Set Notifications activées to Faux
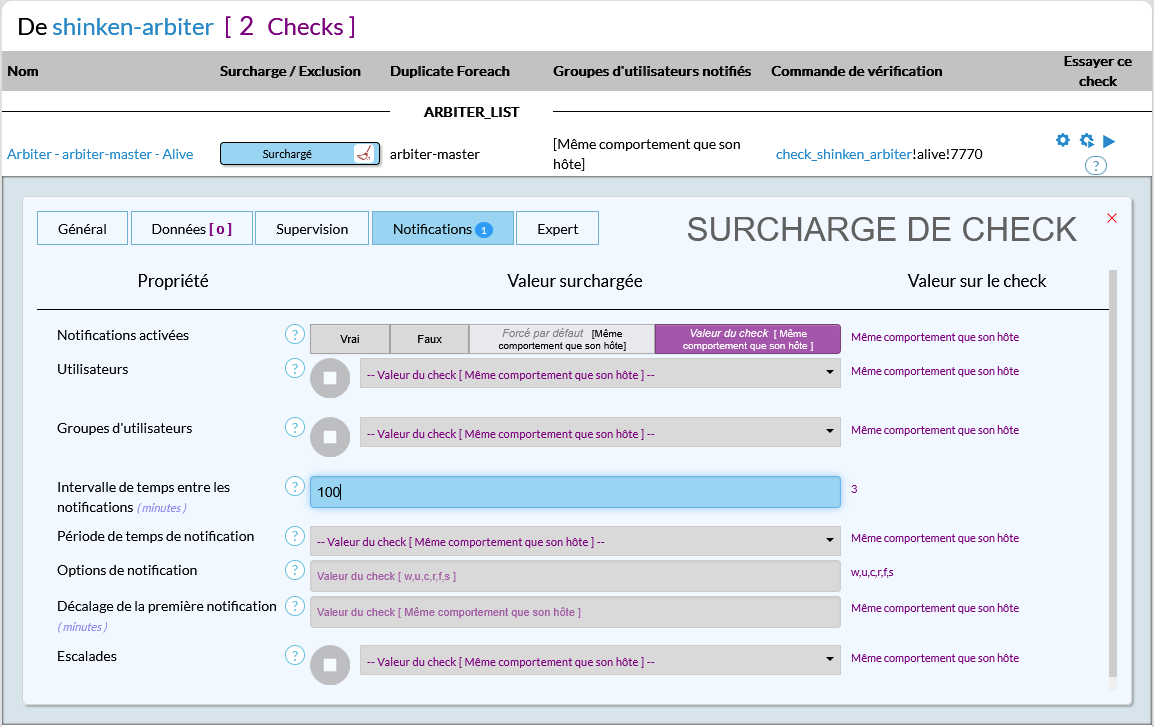 pyautogui.click(x=430, y=339)
